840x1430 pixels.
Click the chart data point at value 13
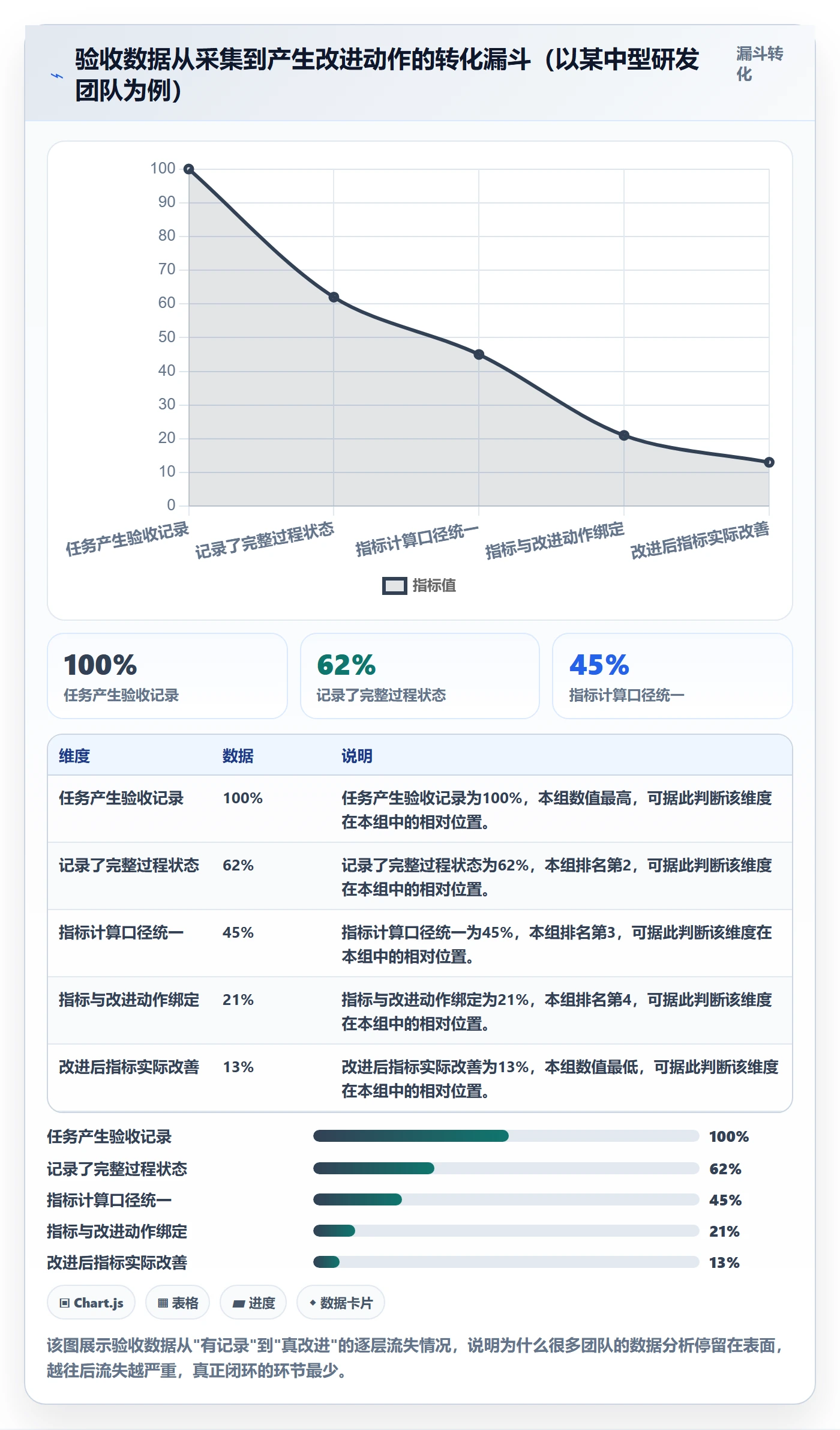point(769,462)
